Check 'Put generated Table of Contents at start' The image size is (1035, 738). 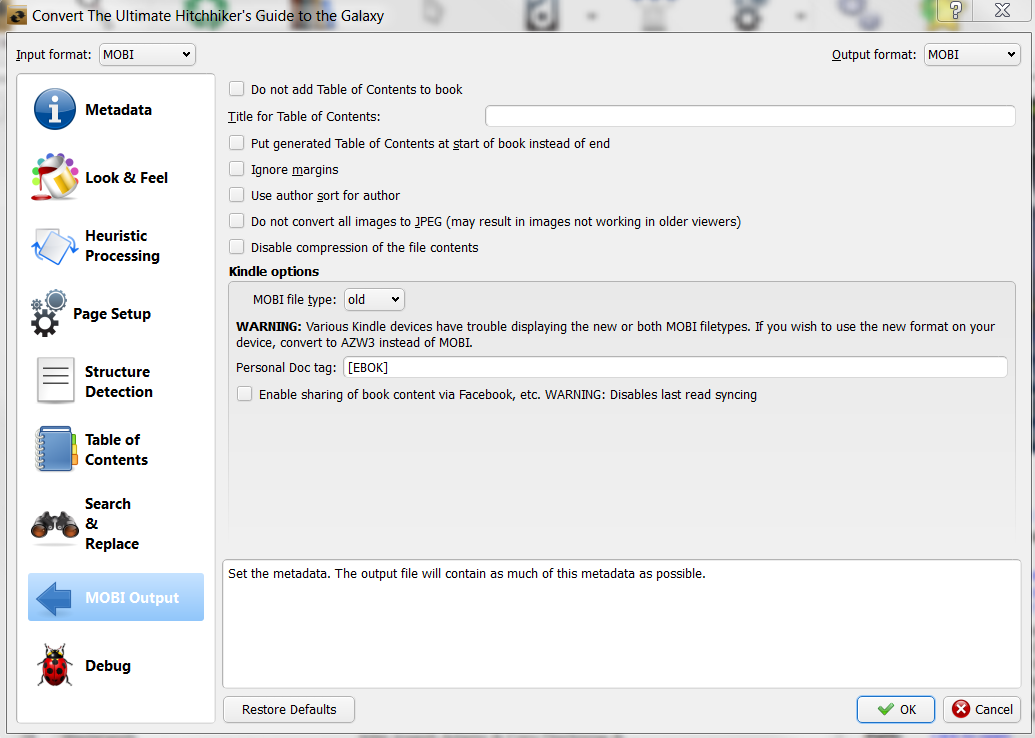click(236, 143)
